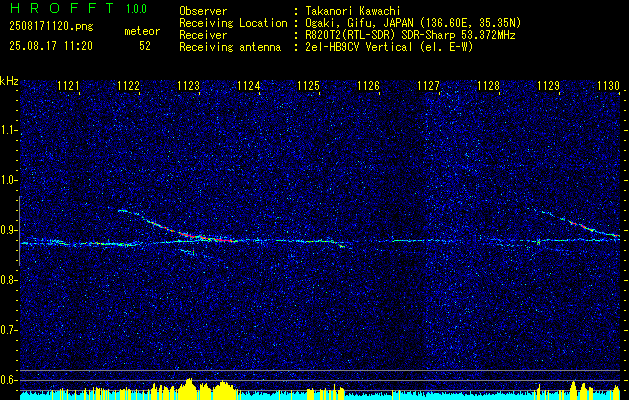Click the 1130 time marker

[x=608, y=85]
